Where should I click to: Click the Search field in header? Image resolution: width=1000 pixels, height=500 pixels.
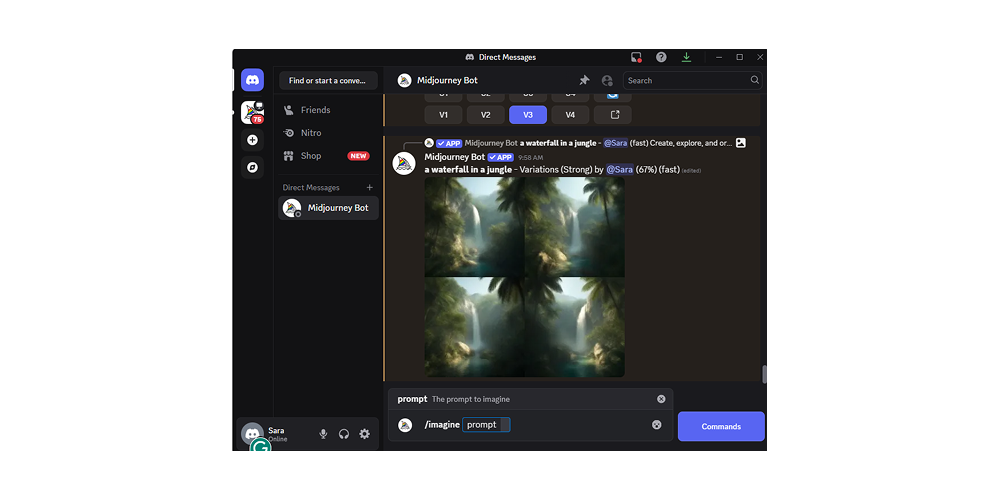tap(692, 80)
